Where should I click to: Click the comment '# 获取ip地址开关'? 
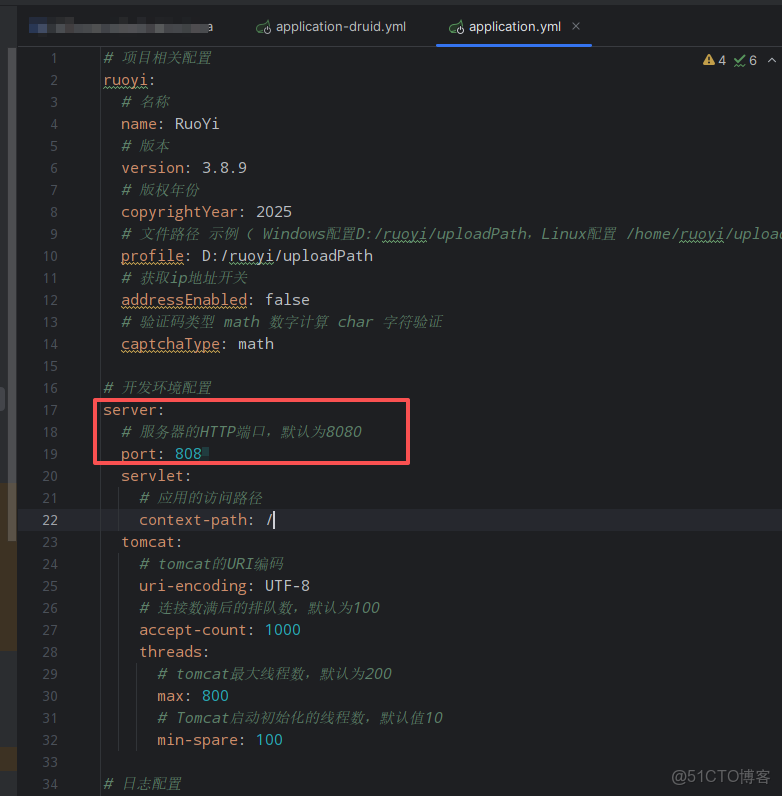(184, 278)
